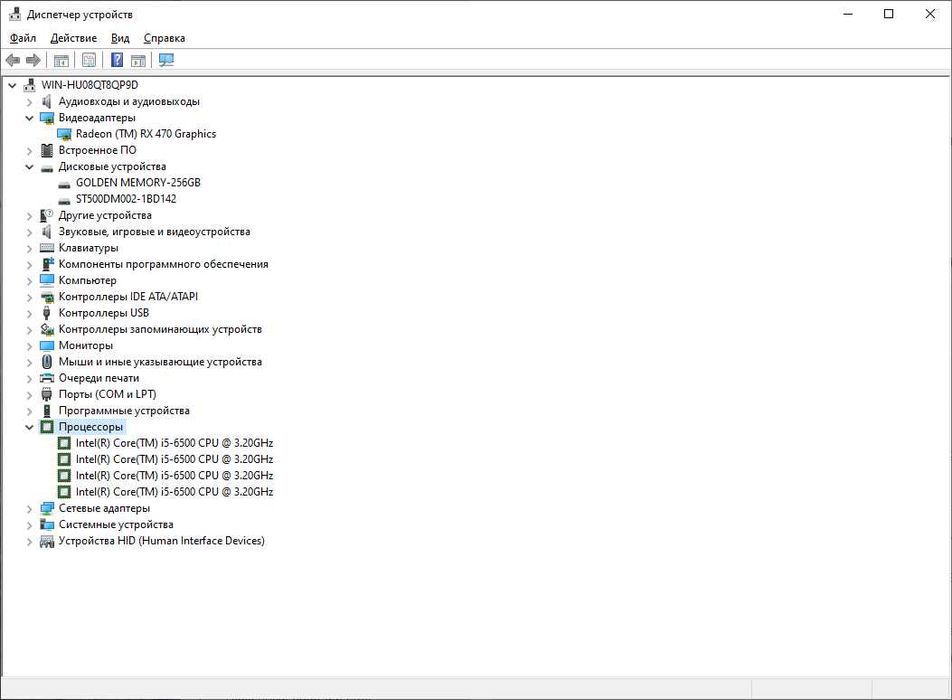Click the Другие устройства unknown device icon

[x=47, y=215]
